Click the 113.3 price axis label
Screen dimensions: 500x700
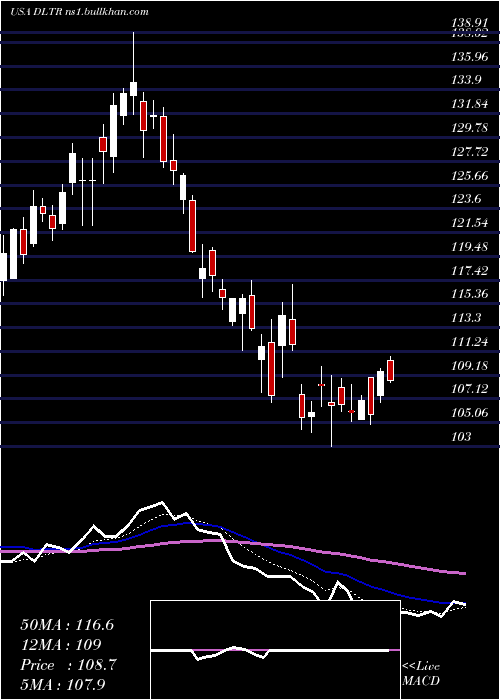click(469, 317)
